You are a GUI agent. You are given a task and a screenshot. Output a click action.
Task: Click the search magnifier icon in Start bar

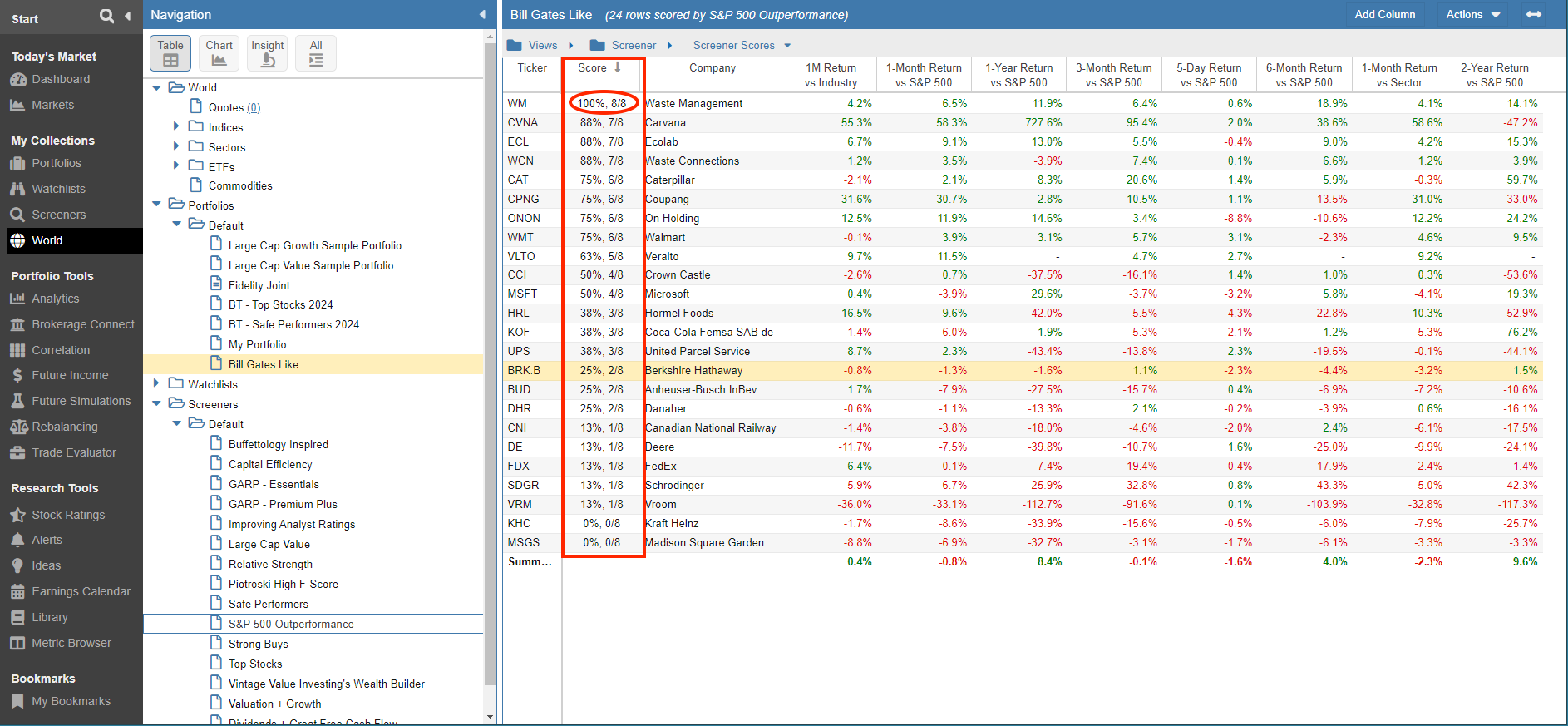tap(106, 16)
